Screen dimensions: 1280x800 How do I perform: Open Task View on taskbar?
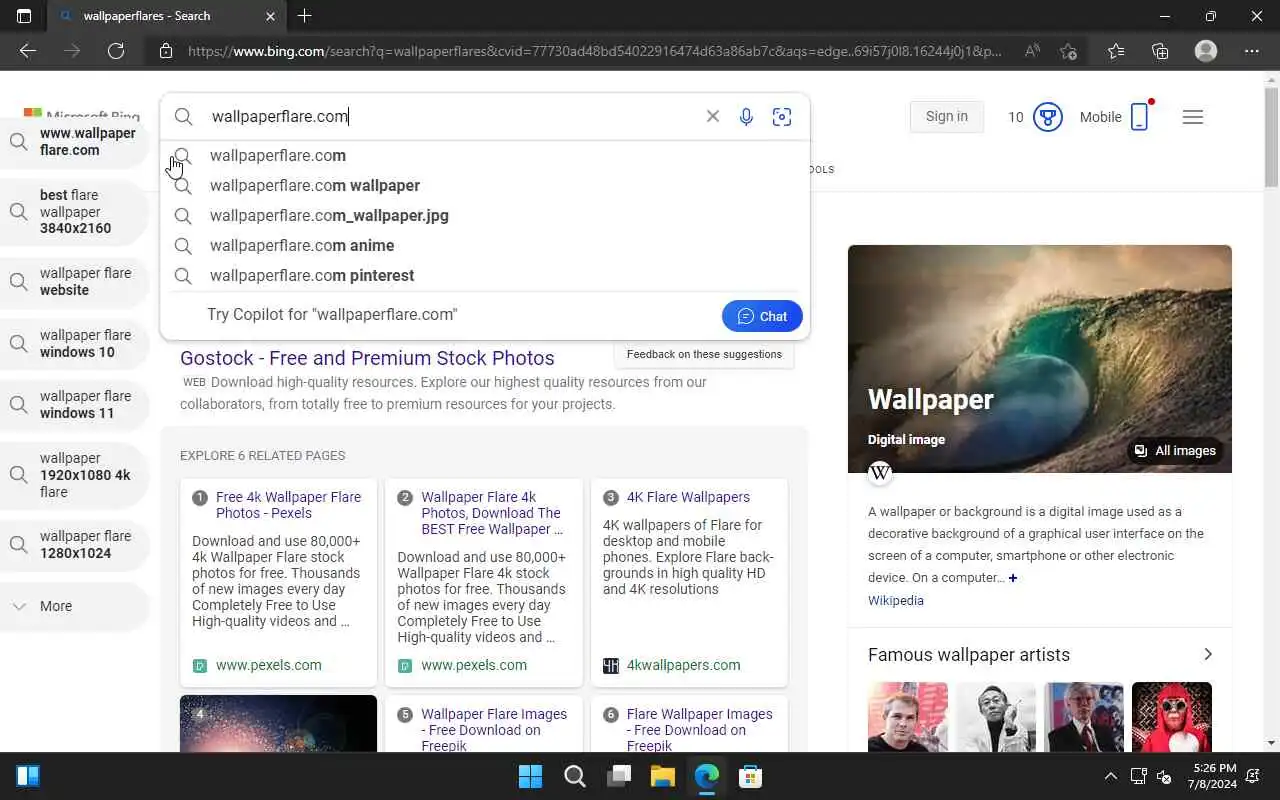(619, 776)
